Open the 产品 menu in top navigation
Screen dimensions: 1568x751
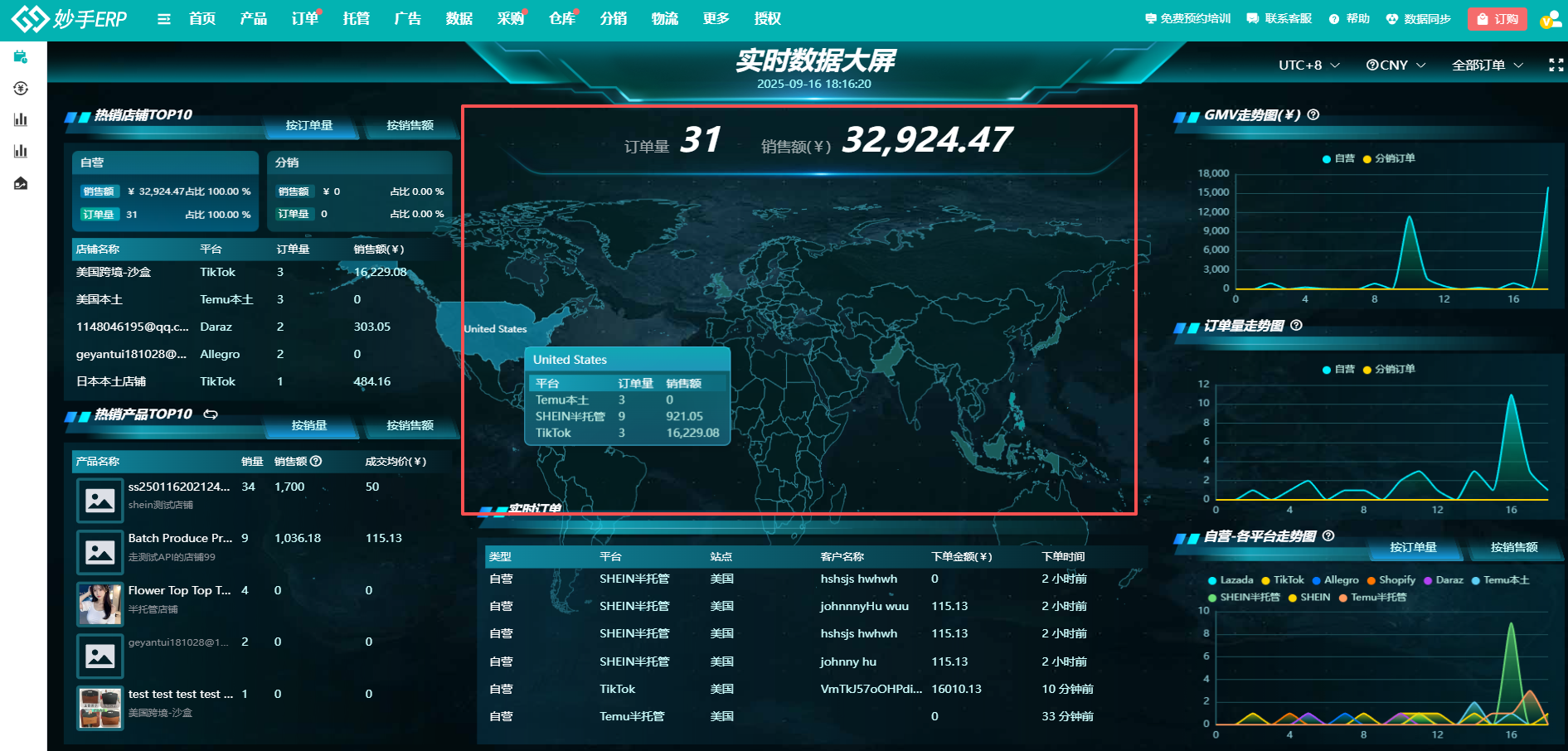(254, 18)
